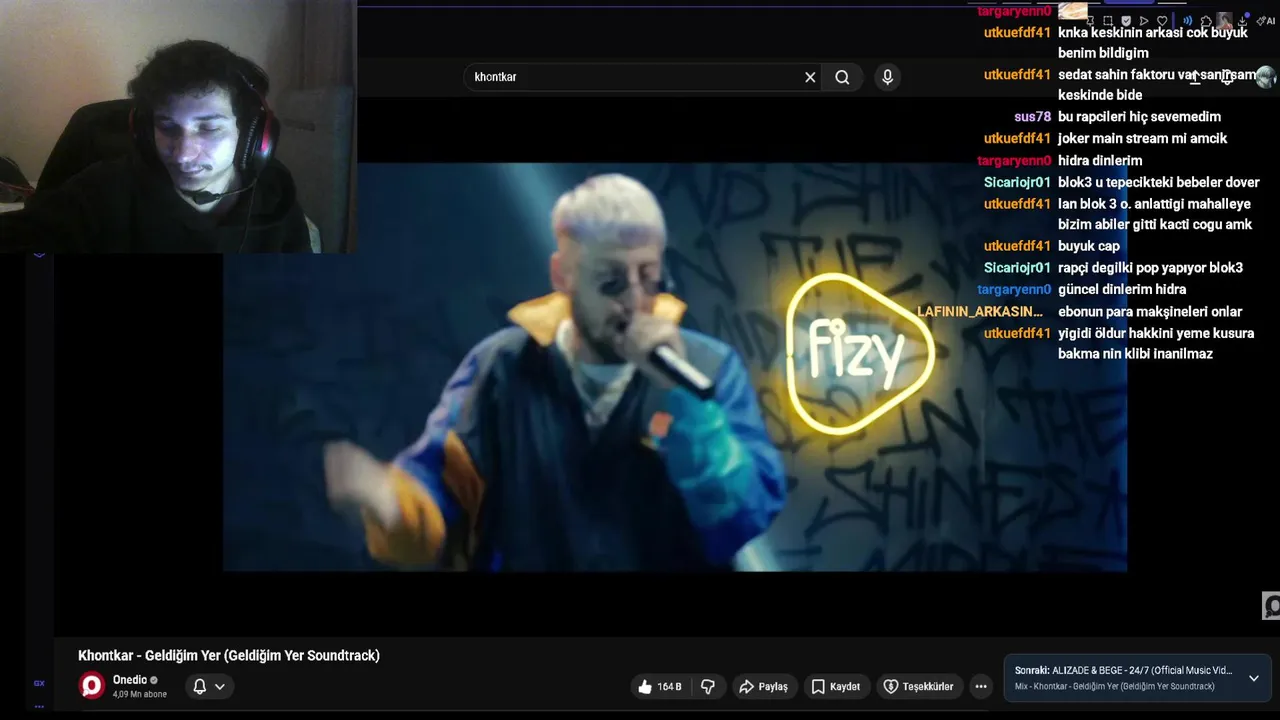
Task: Open the AI assistant icon
Action: click(x=1265, y=21)
